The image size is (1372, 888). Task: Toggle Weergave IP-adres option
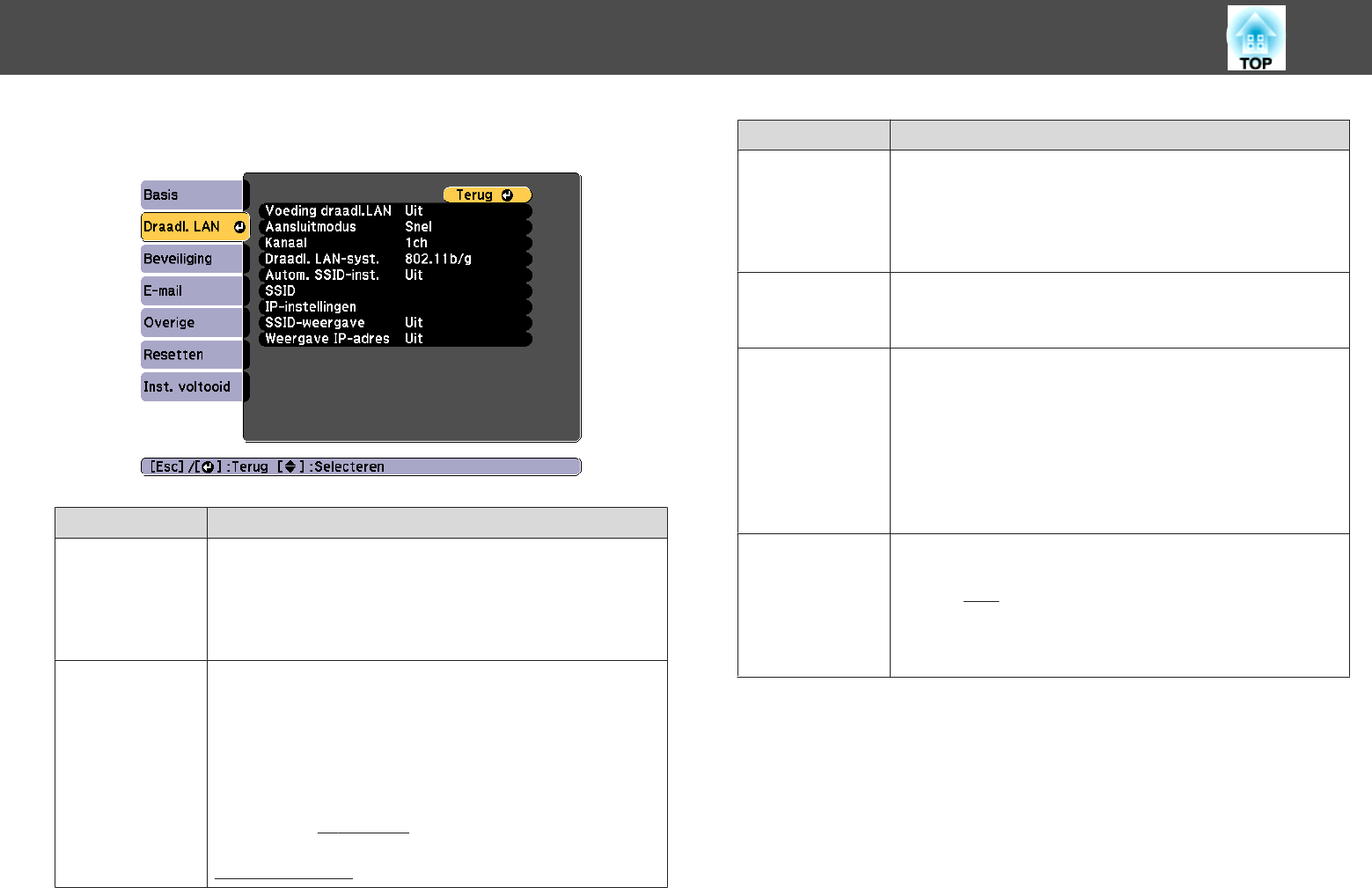(395, 339)
